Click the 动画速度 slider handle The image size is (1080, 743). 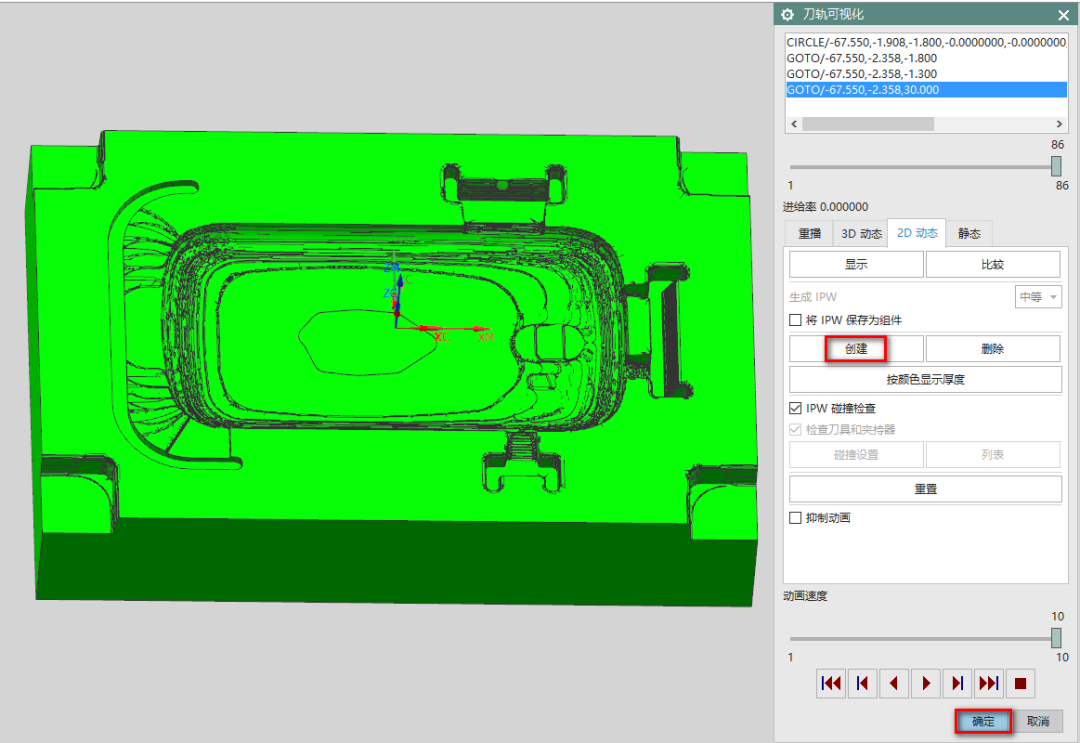pyautogui.click(x=1056, y=638)
